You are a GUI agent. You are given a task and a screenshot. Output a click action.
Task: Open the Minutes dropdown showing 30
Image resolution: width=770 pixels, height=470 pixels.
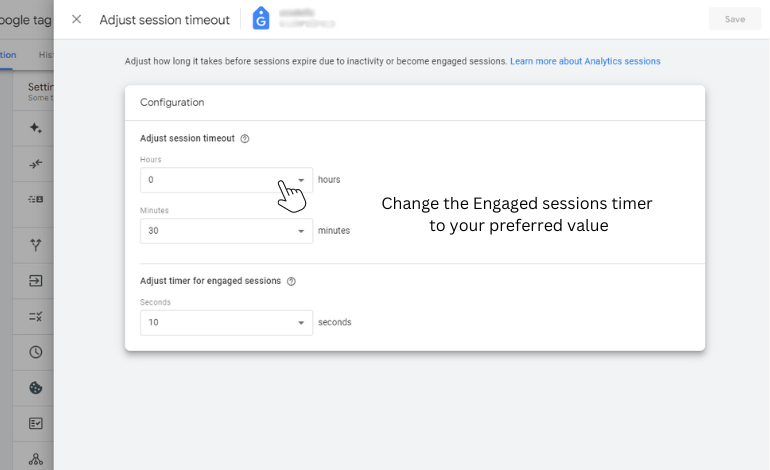[226, 231]
